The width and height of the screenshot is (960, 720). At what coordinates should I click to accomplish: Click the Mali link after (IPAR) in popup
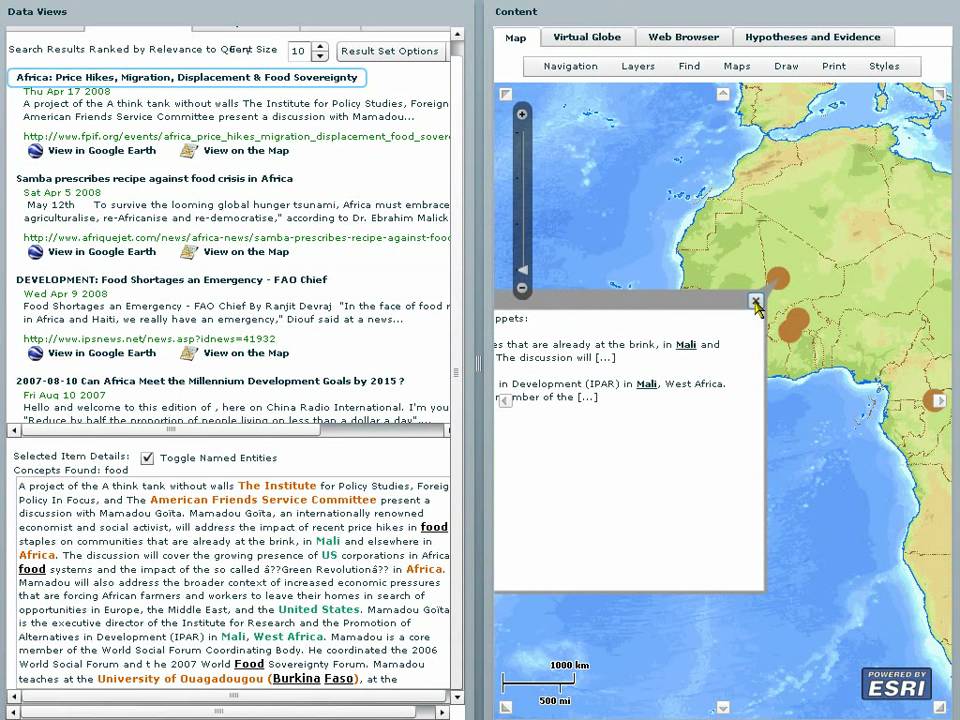point(647,384)
